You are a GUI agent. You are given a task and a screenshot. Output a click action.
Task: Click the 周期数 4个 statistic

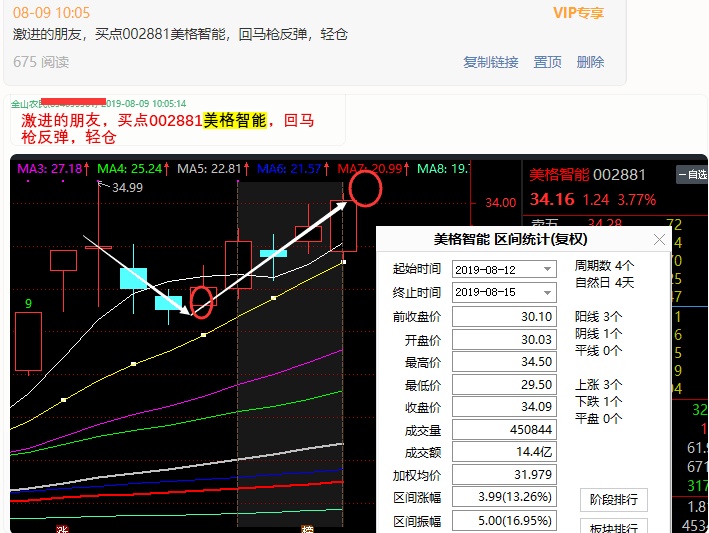[x=605, y=265]
